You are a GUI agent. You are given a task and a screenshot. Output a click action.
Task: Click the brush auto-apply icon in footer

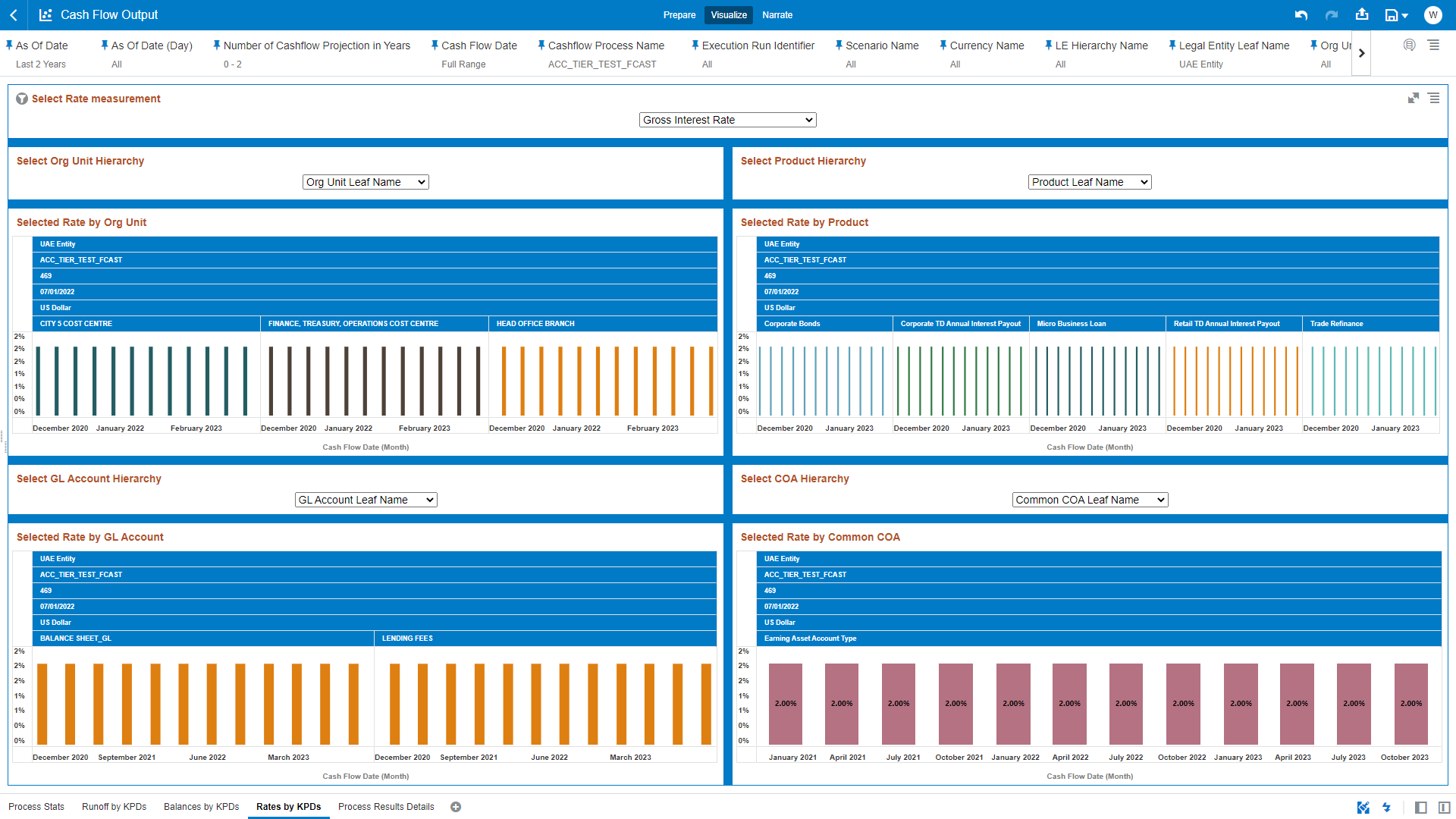tap(1363, 808)
